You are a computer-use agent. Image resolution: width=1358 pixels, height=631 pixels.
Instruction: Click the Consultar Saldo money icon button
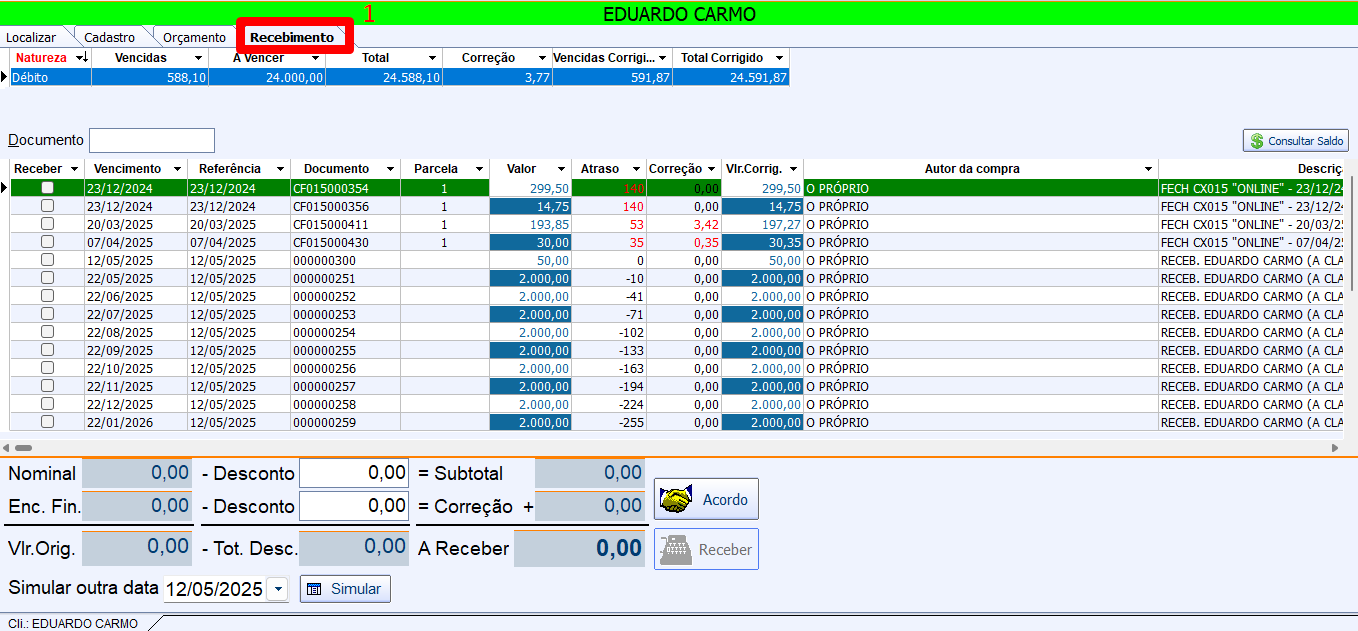pyautogui.click(x=1295, y=141)
